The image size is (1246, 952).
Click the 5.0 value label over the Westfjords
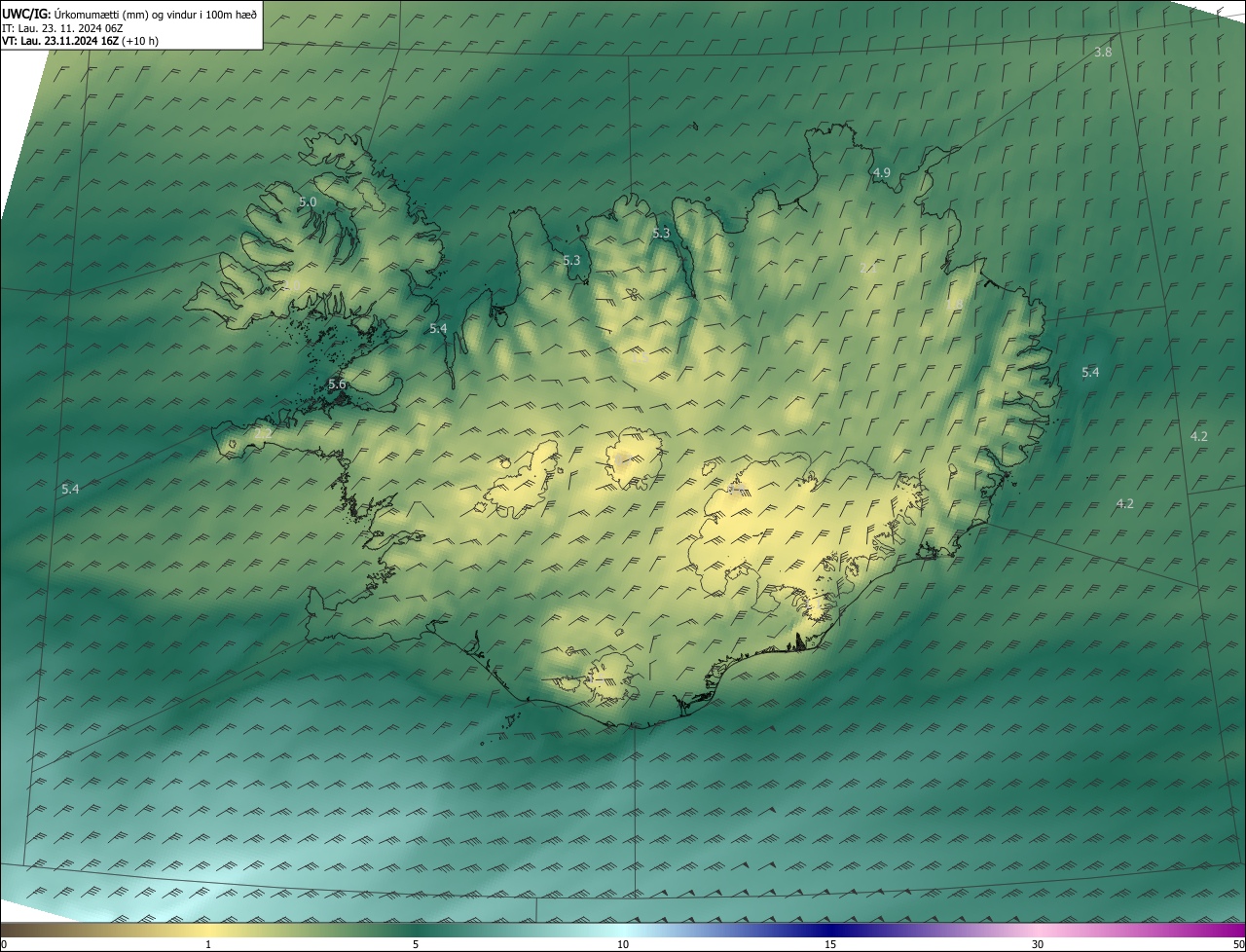coord(308,202)
